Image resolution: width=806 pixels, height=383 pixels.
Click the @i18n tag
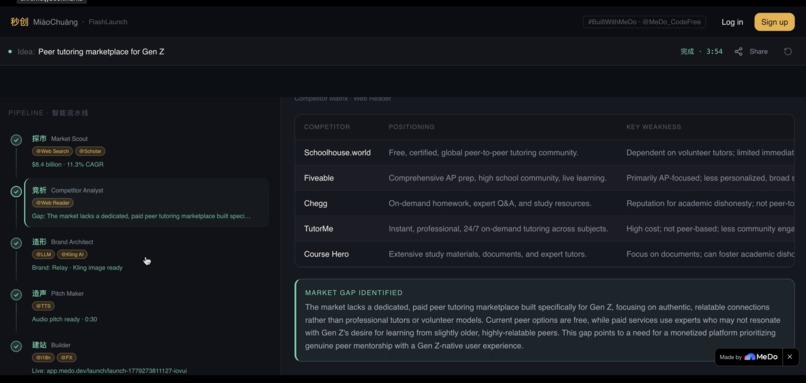tap(43, 357)
